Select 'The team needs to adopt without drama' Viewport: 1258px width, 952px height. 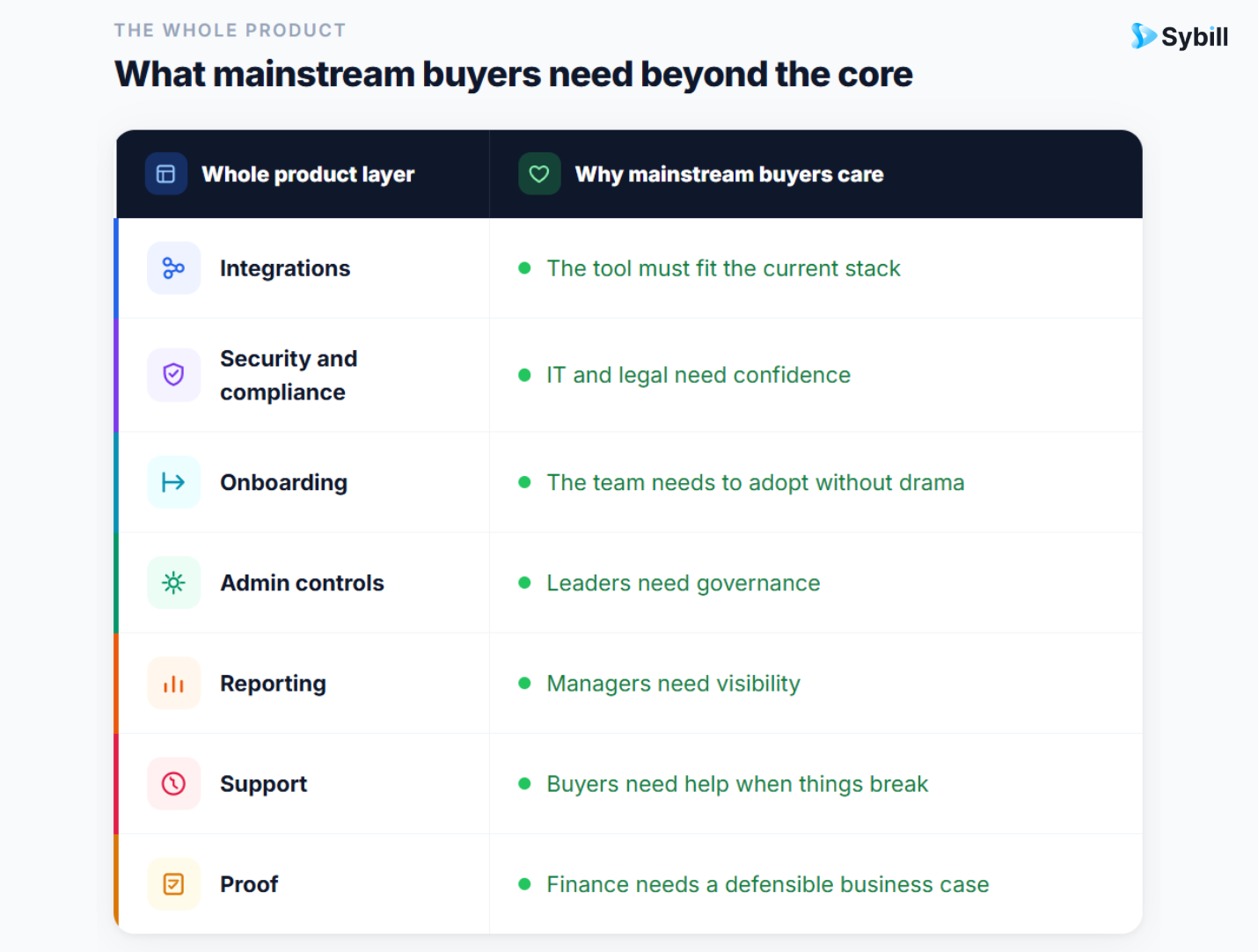(756, 483)
